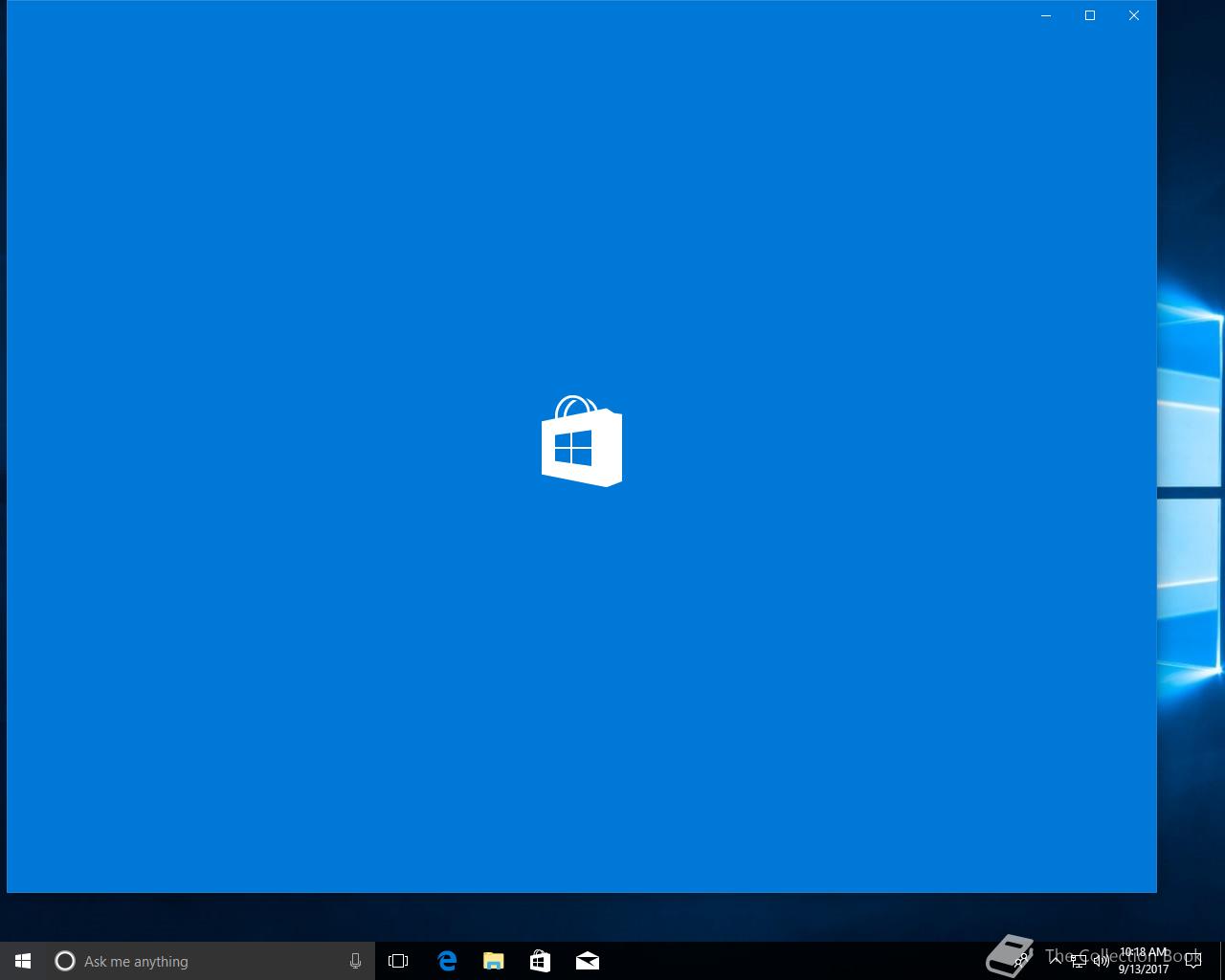The image size is (1225, 980).
Task: Launch Microsoft Edge from the taskbar
Action: point(447,961)
